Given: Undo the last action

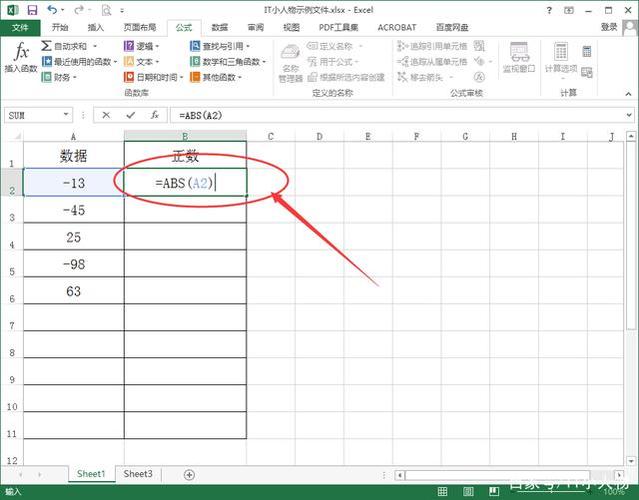Looking at the screenshot, I should (52, 10).
